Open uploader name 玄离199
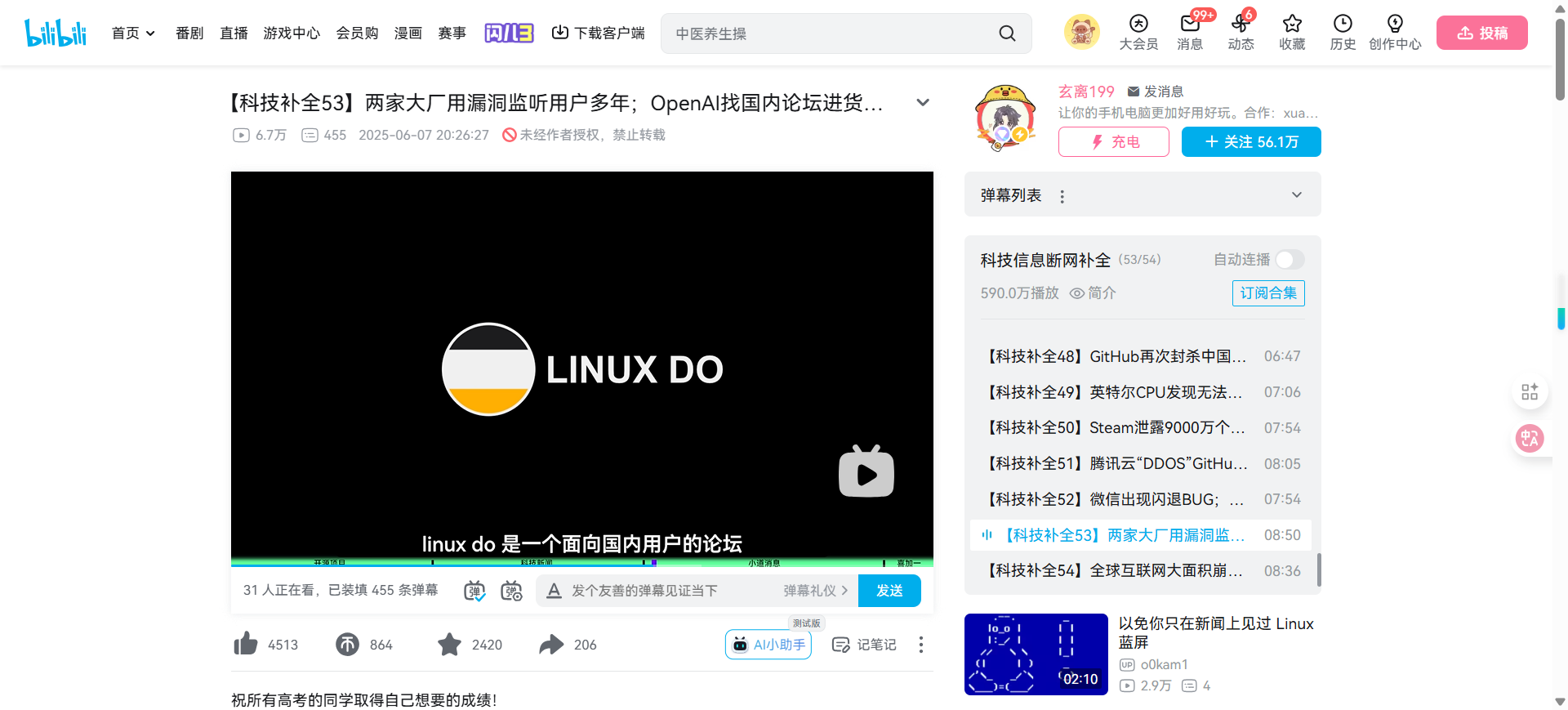This screenshot has width=1568, height=710. [1086, 92]
